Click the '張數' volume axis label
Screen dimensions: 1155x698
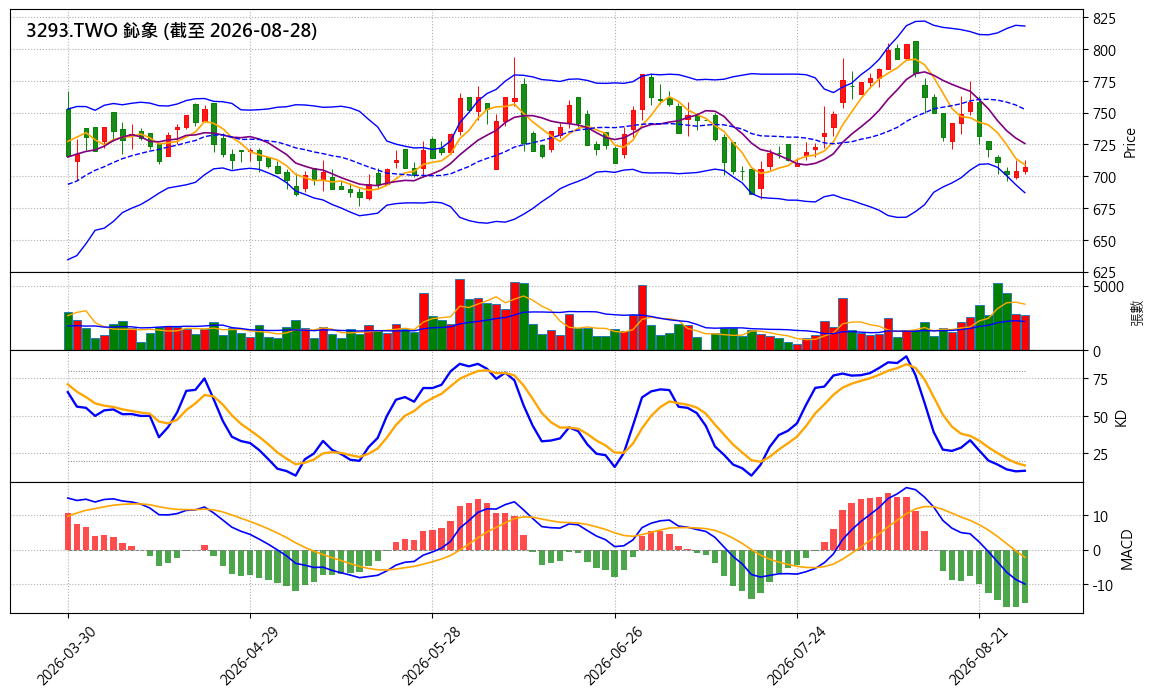(1137, 312)
